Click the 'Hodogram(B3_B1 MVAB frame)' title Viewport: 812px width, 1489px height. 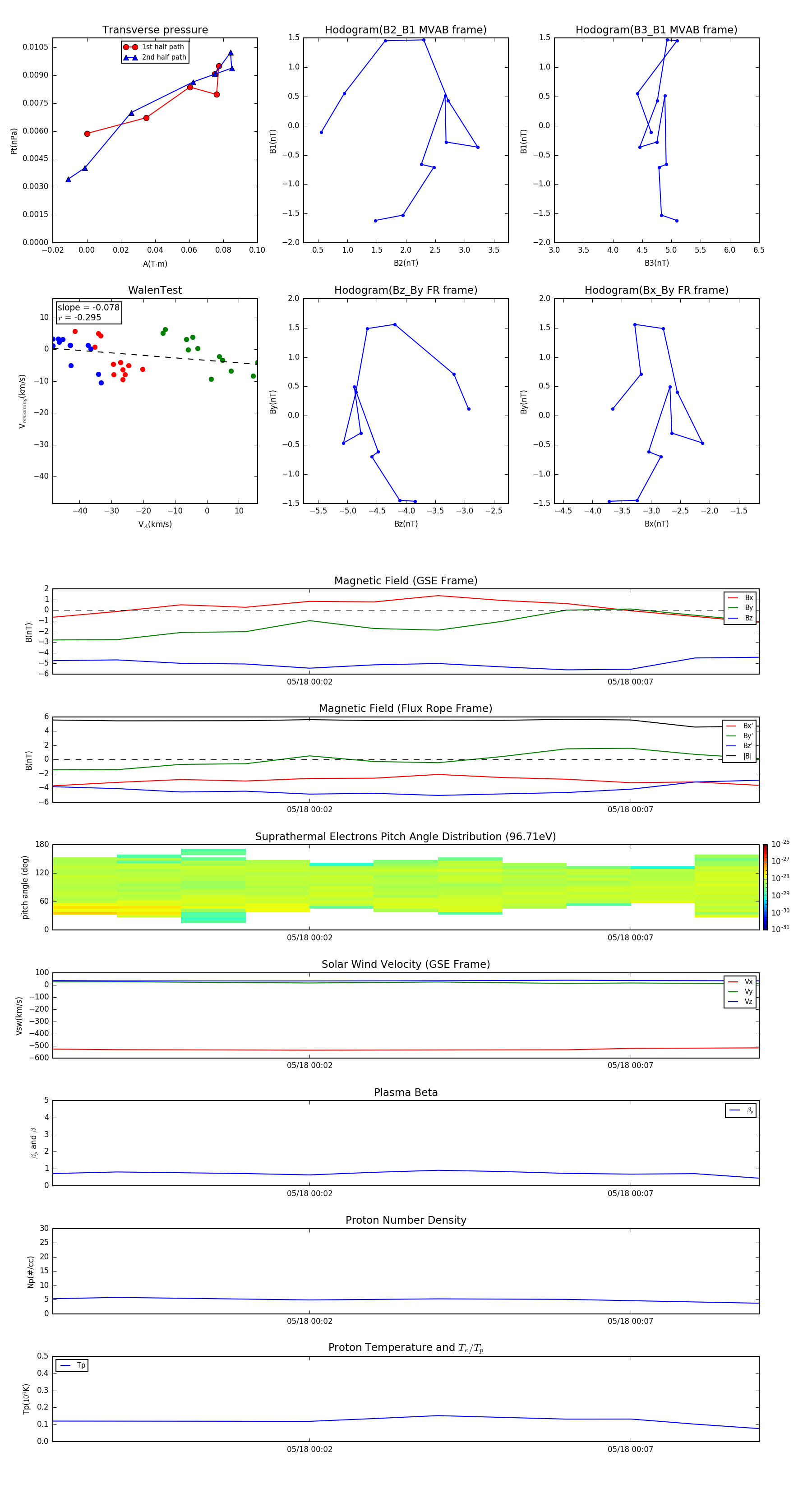[x=656, y=30]
